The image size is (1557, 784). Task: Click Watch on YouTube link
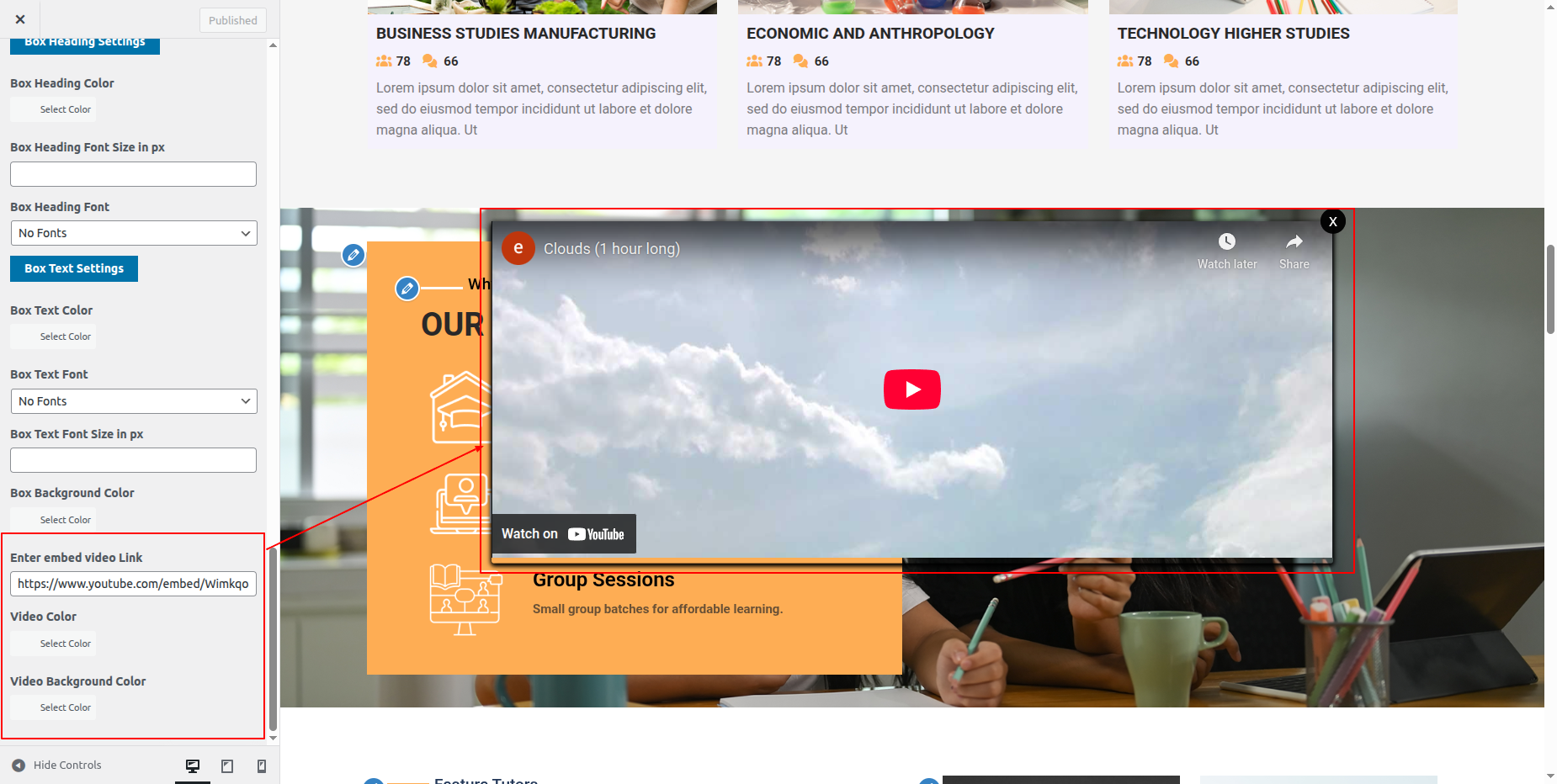pos(563,534)
